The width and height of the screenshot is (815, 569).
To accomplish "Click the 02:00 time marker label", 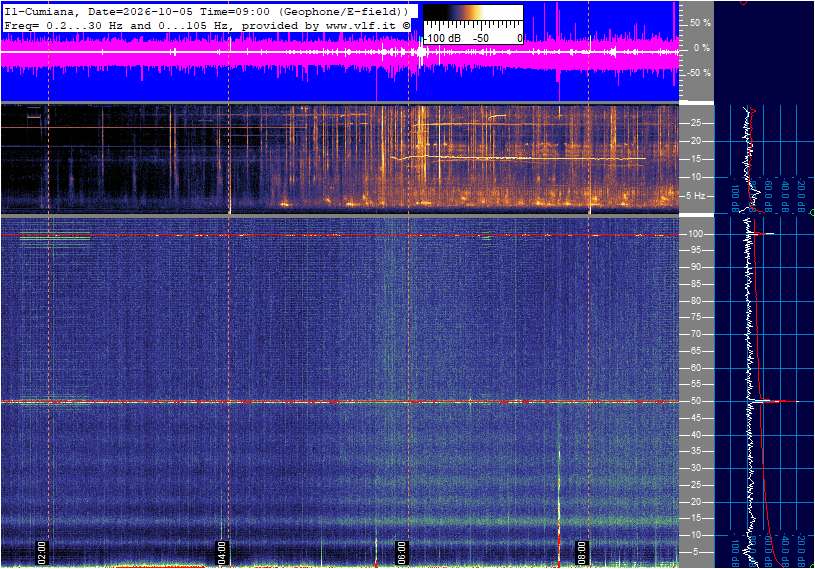I will tap(42, 552).
